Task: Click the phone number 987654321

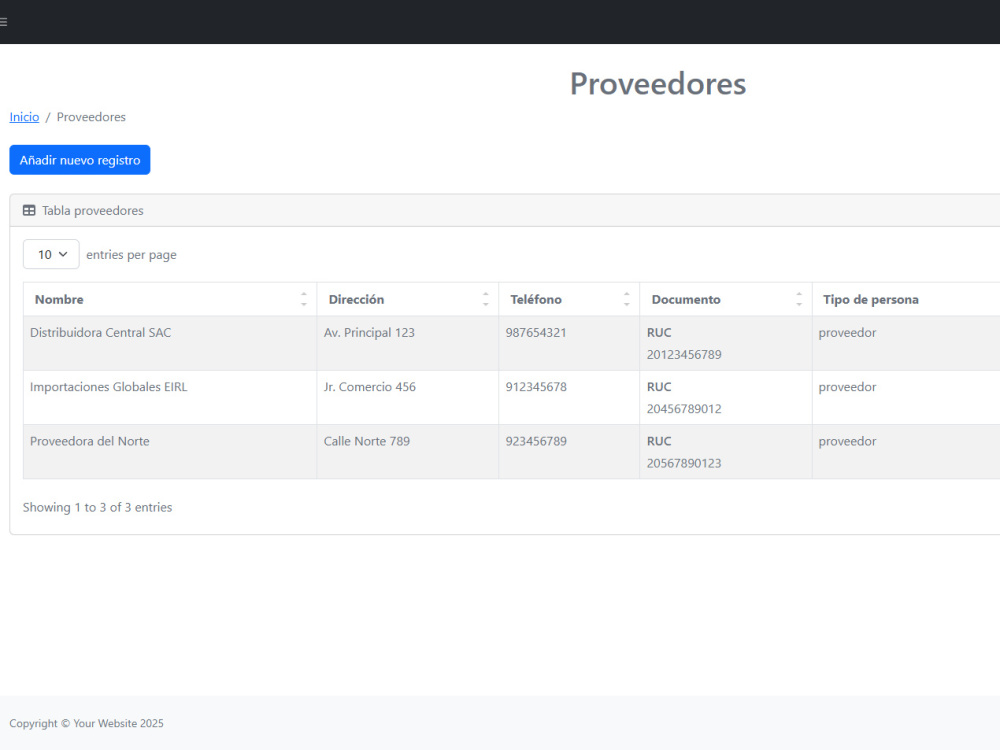Action: pyautogui.click(x=536, y=332)
